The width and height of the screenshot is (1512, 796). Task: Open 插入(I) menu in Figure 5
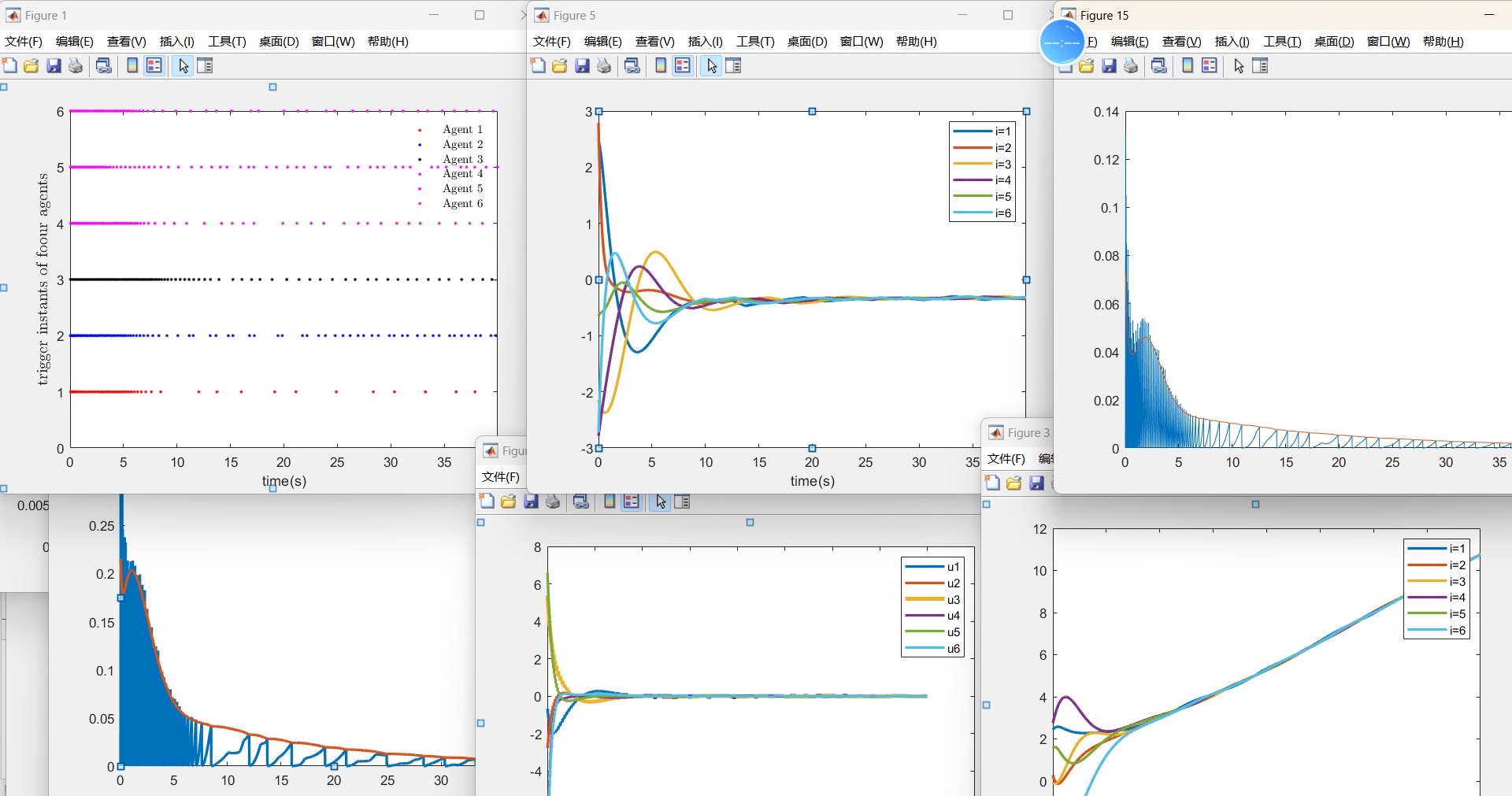706,41
